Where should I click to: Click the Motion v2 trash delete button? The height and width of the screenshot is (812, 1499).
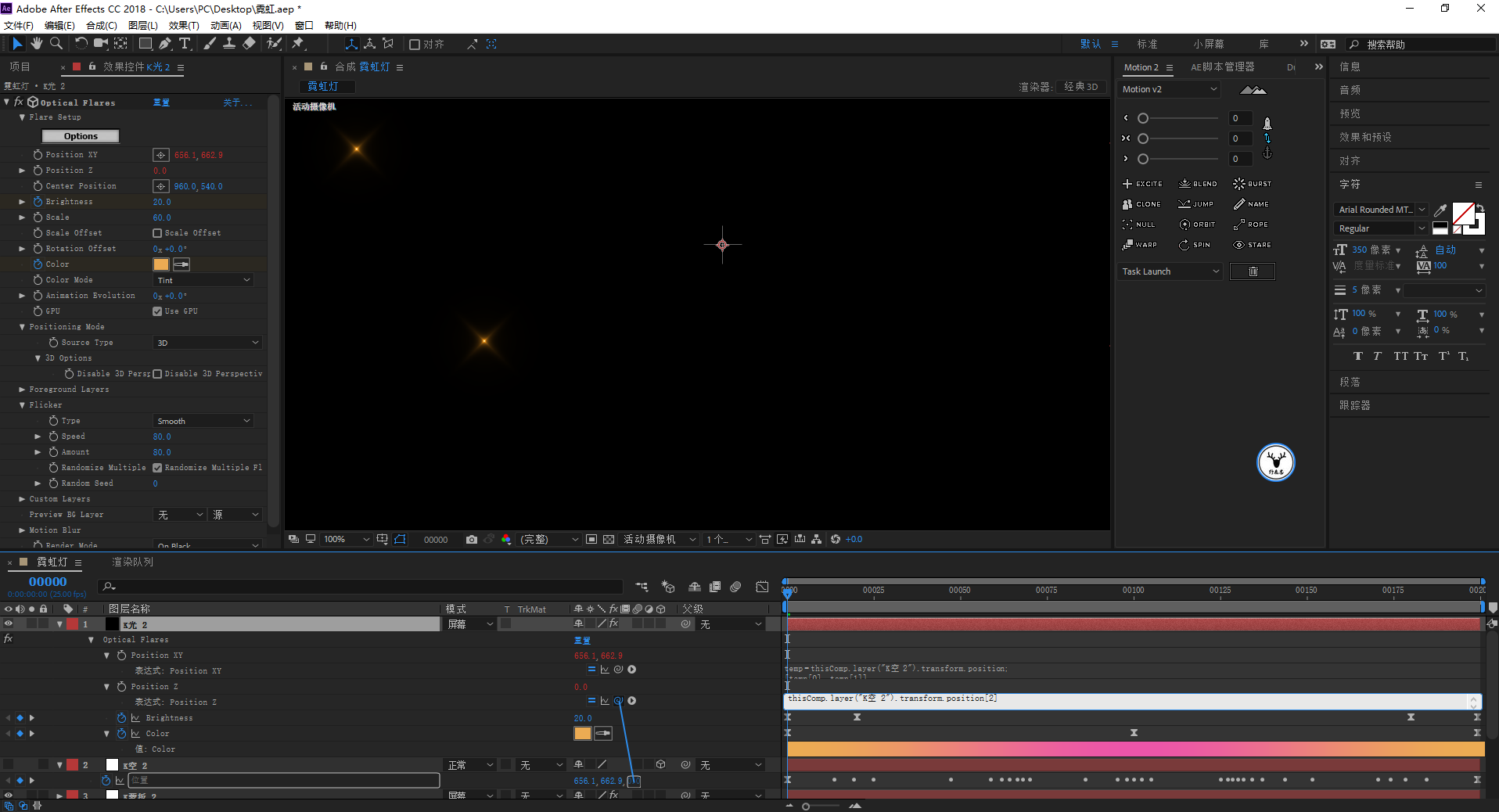[1253, 271]
